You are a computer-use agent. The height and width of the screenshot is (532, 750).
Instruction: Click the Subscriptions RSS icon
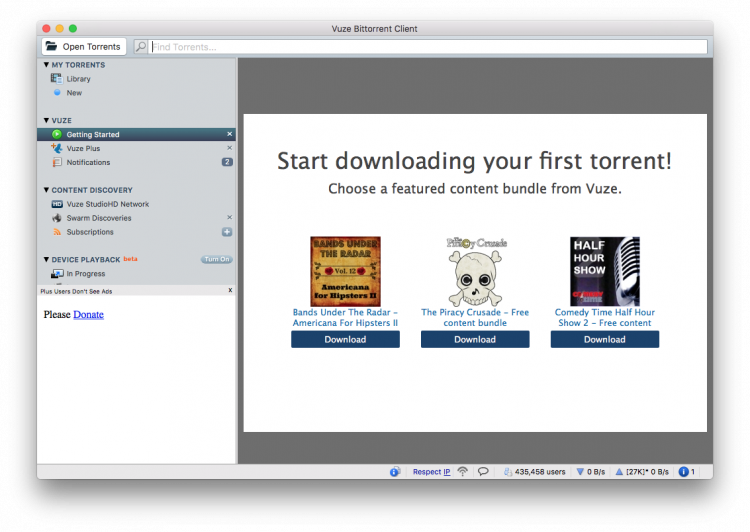(x=57, y=232)
